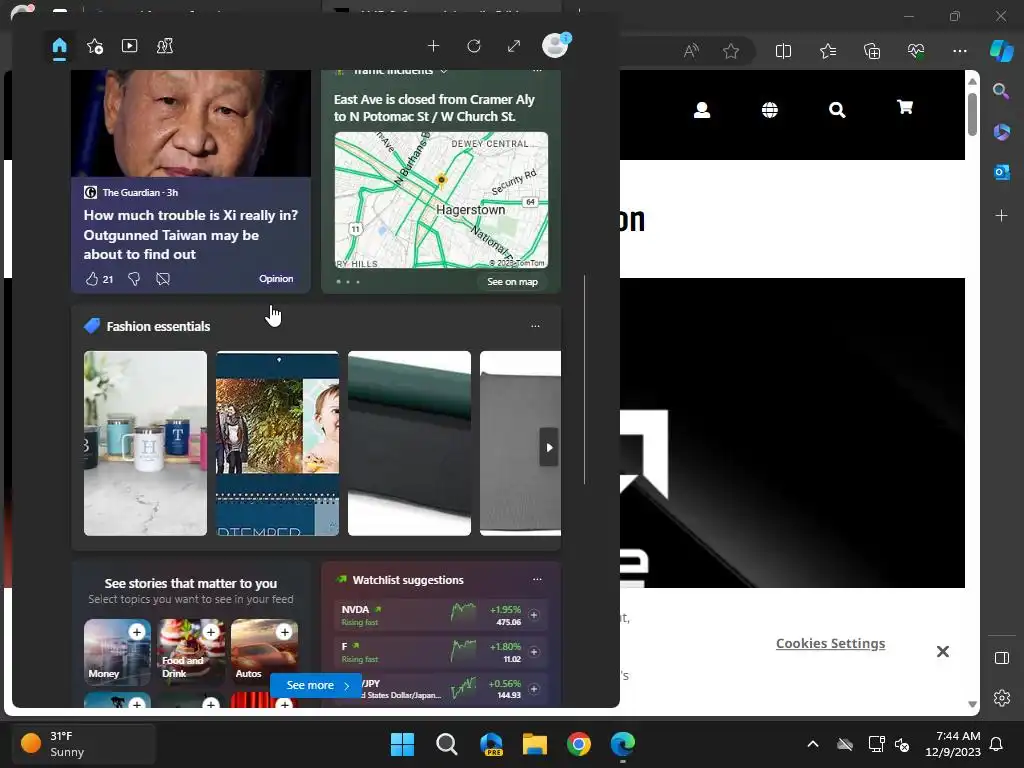Click the webpage vertical scrollbar thumb
This screenshot has width=1024, height=768.
[972, 115]
